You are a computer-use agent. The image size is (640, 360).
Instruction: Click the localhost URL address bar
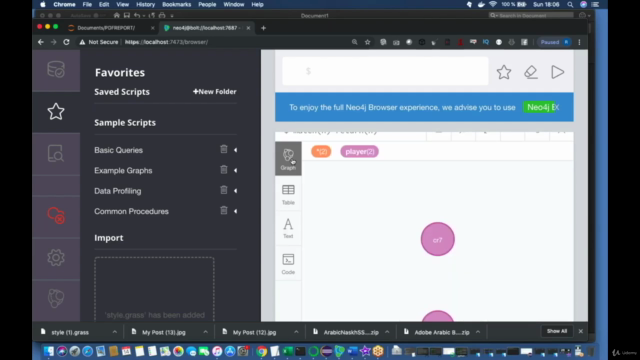(166, 42)
